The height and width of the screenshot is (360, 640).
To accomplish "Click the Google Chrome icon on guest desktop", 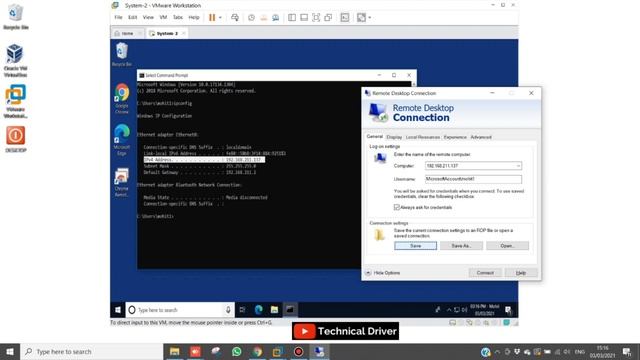I will (122, 99).
